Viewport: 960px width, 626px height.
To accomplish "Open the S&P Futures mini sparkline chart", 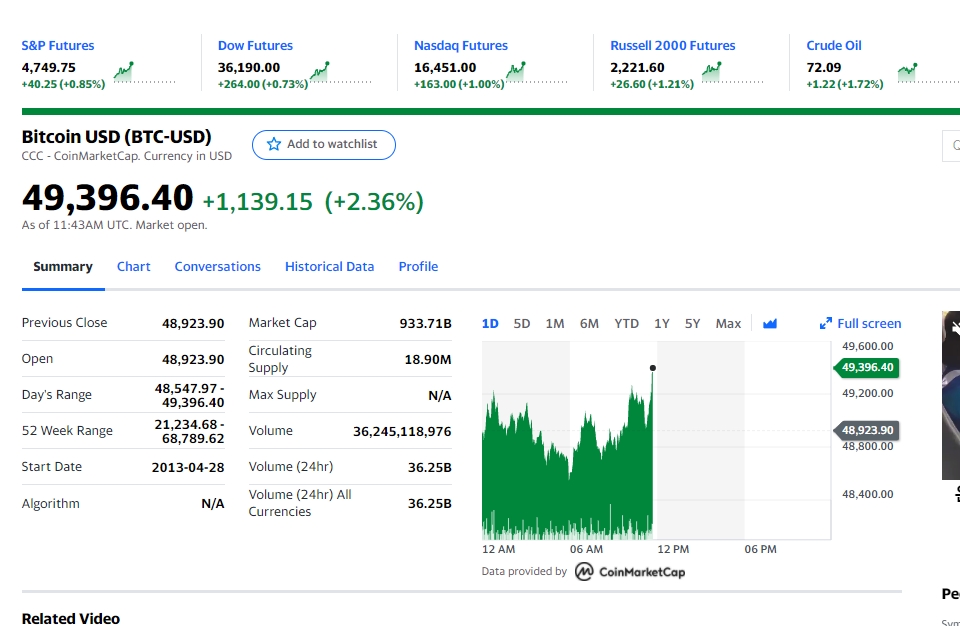I will tap(144, 72).
